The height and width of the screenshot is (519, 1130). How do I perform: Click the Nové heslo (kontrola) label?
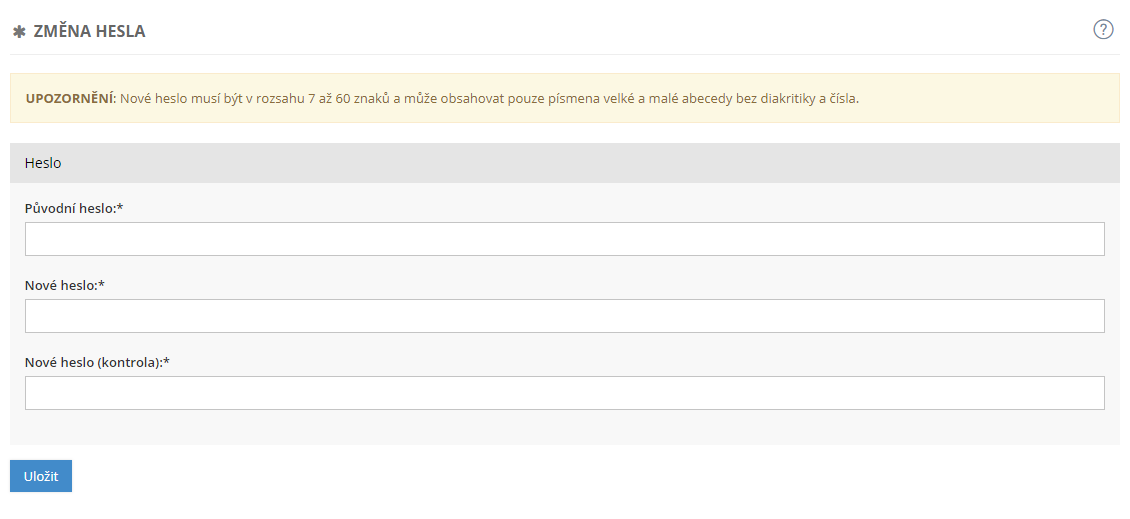coord(93,362)
